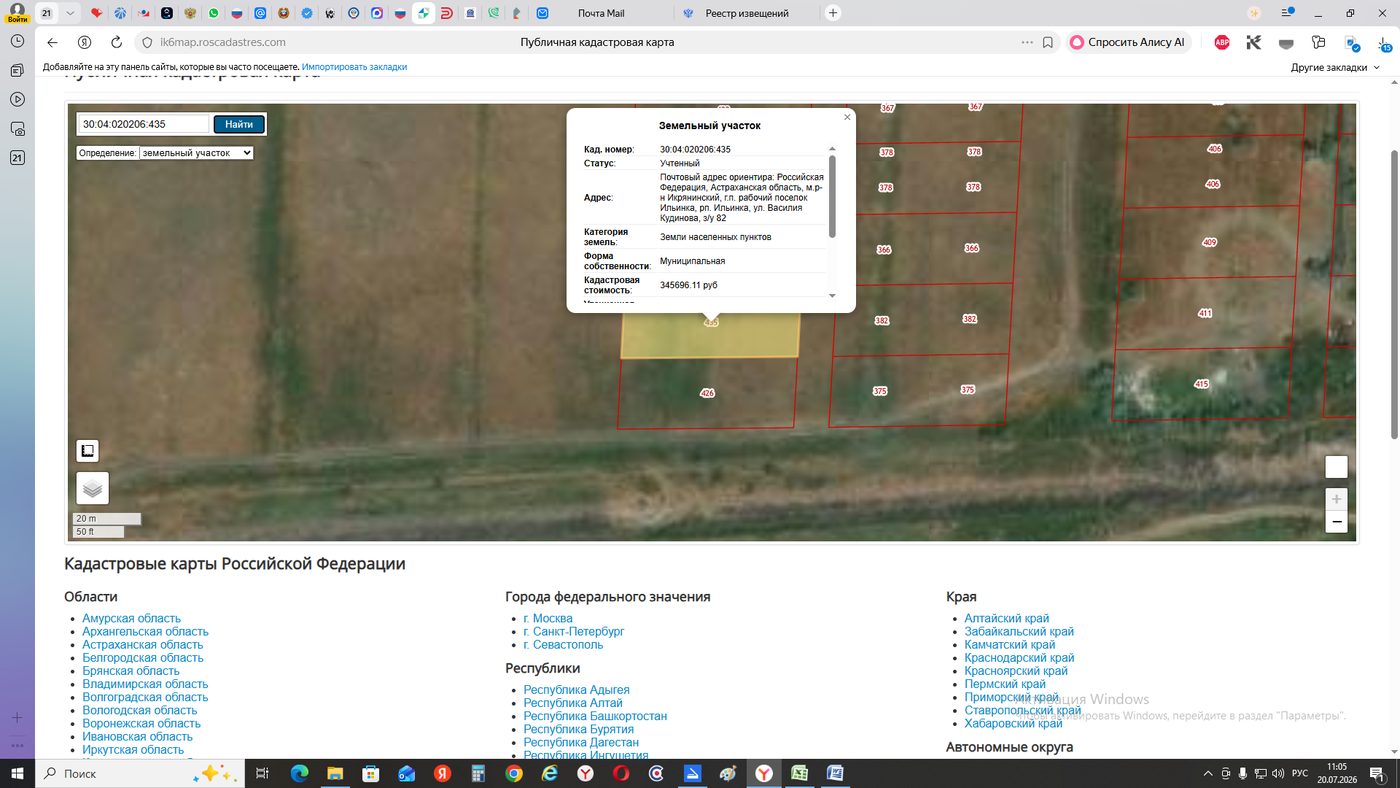Image resolution: width=1400 pixels, height=788 pixels.
Task: Go back with the browser arrow
Action: point(53,42)
